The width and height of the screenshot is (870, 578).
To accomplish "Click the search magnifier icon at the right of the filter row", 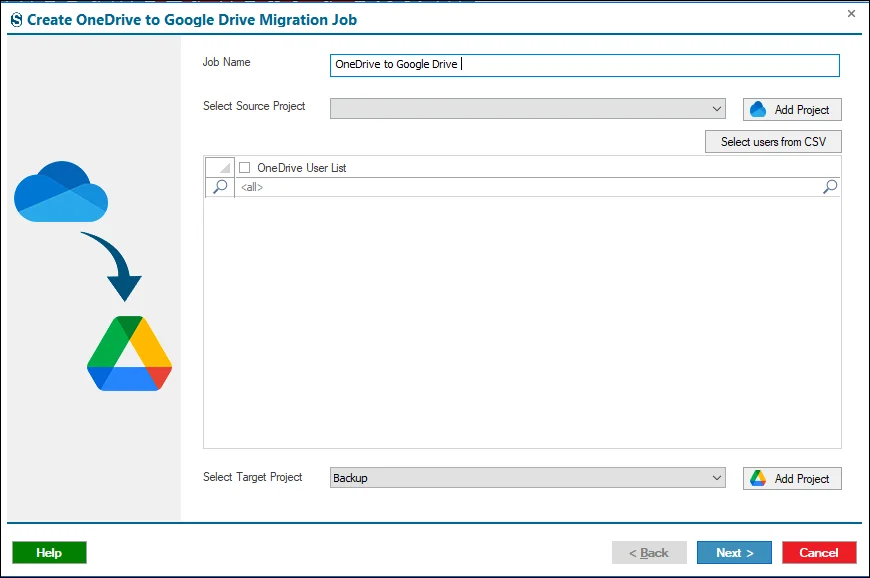I will [x=830, y=186].
